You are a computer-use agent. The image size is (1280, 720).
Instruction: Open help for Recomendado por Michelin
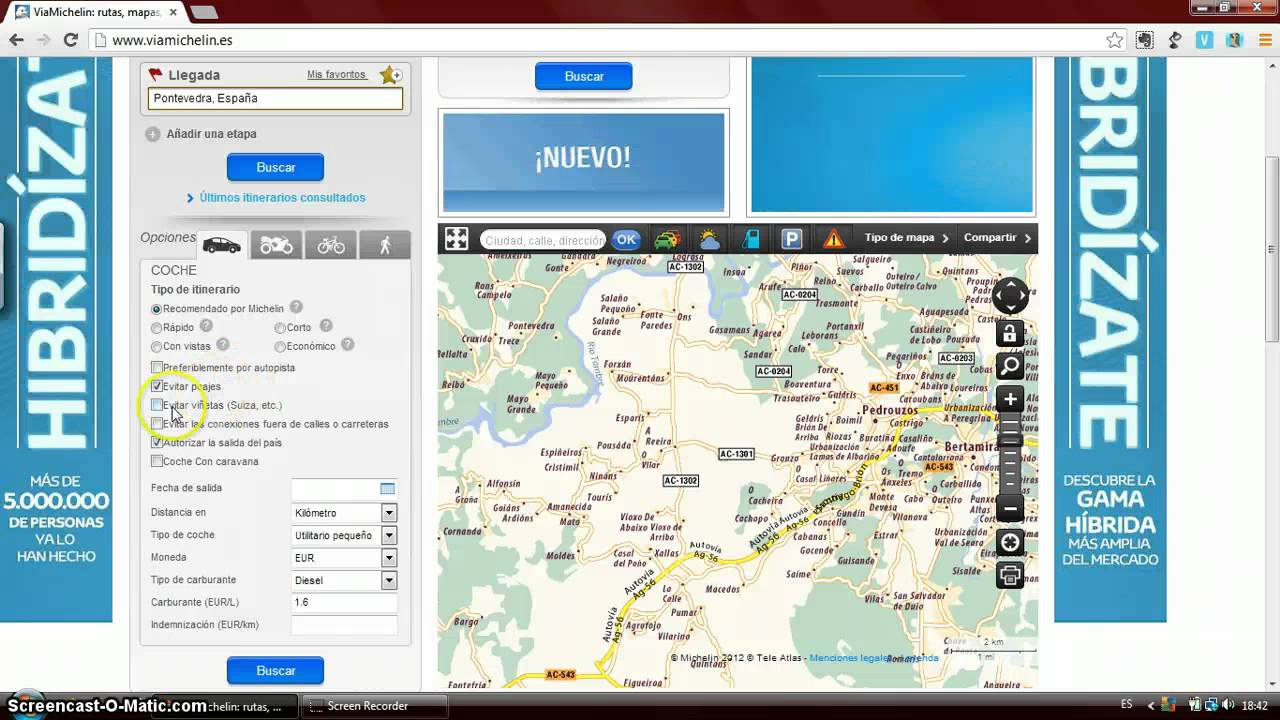point(296,308)
